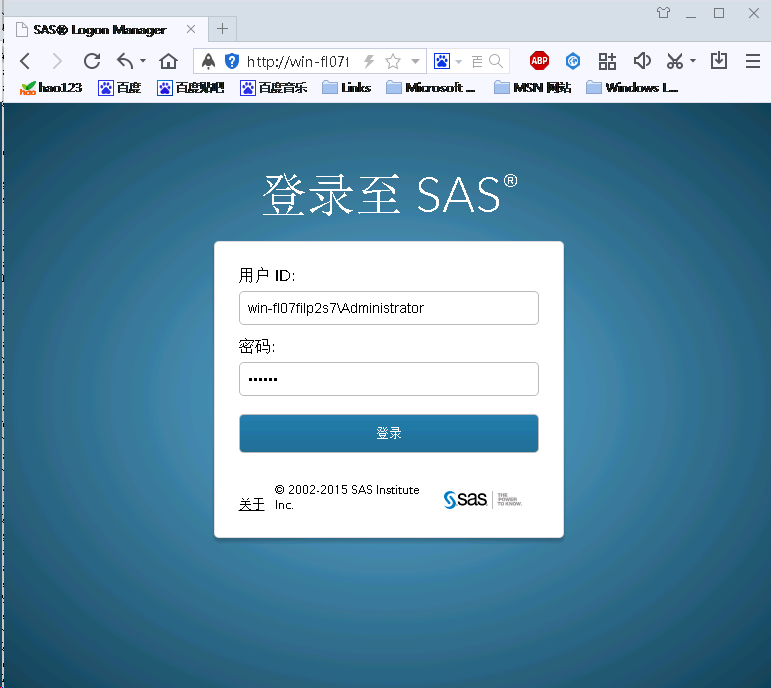This screenshot has width=771, height=688.
Task: Open the Links bookmark folder
Action: coord(346,88)
